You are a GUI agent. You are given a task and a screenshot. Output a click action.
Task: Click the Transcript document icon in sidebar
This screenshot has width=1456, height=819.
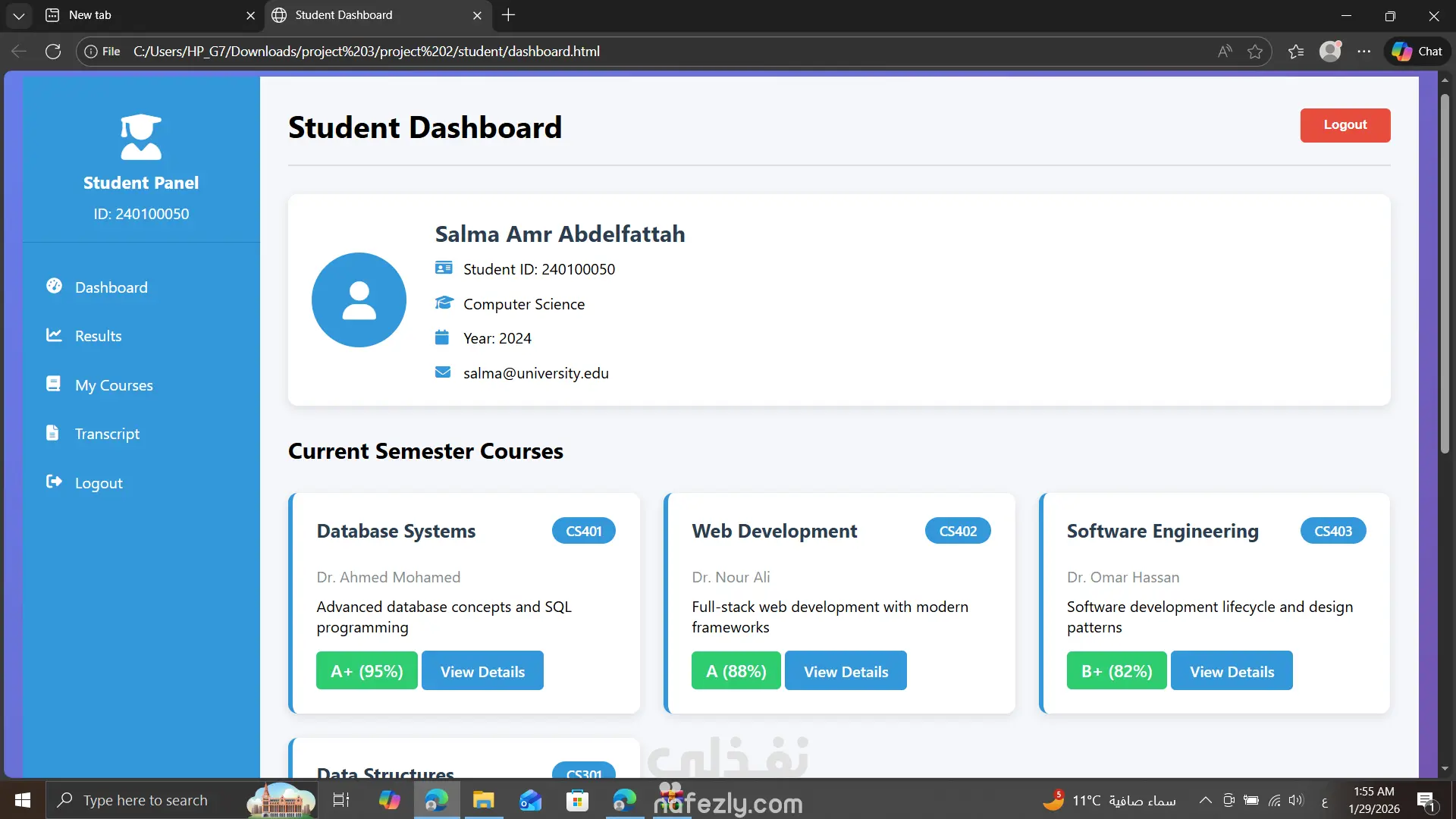pyautogui.click(x=52, y=433)
